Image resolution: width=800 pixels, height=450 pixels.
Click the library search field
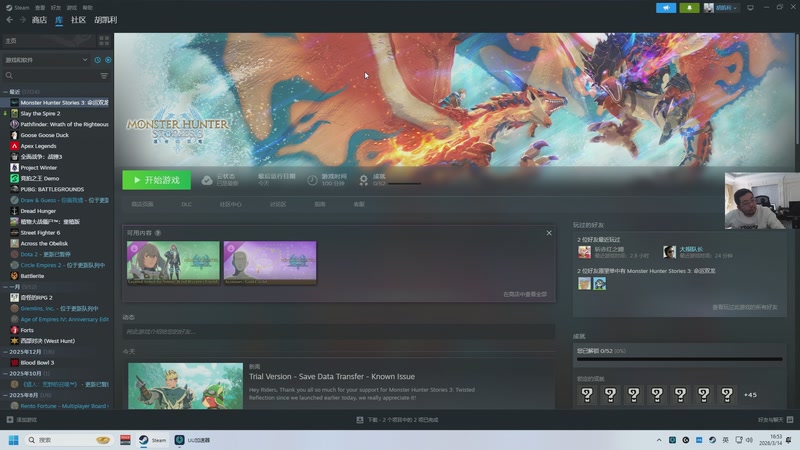click(x=50, y=76)
